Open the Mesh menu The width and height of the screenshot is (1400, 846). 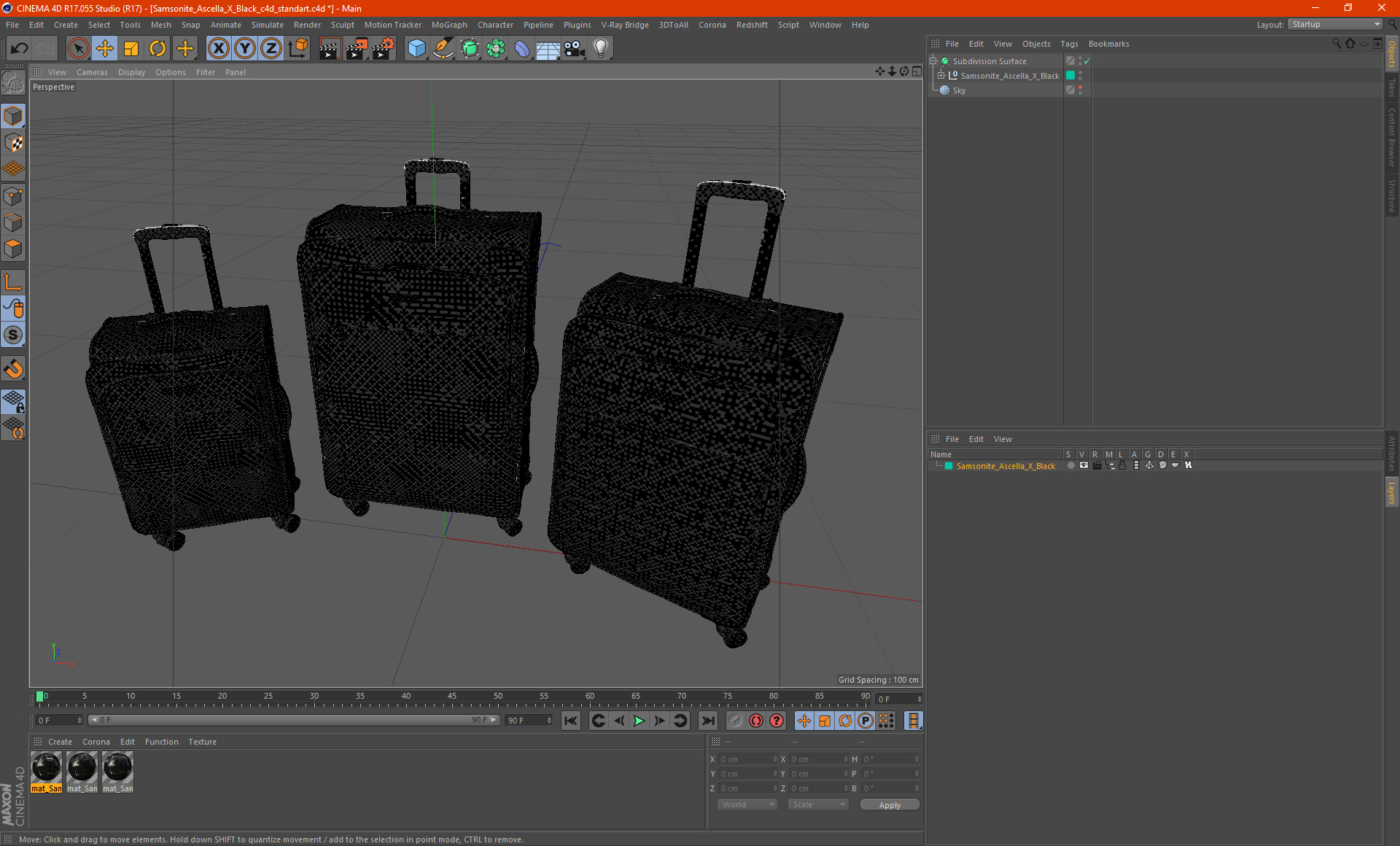pos(160,25)
